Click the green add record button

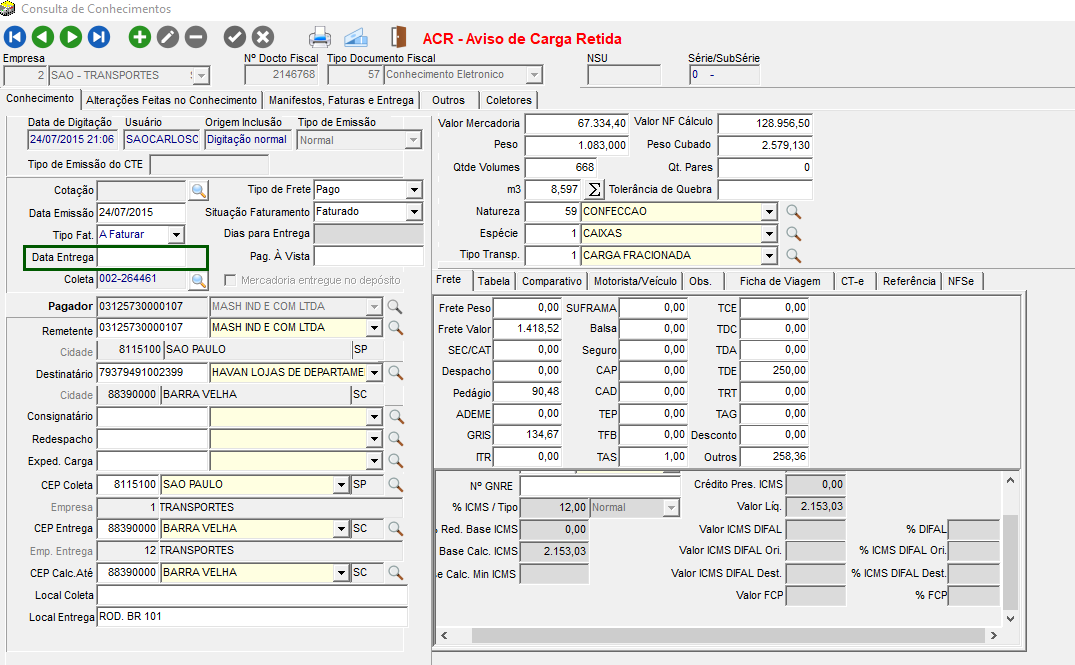click(x=140, y=38)
